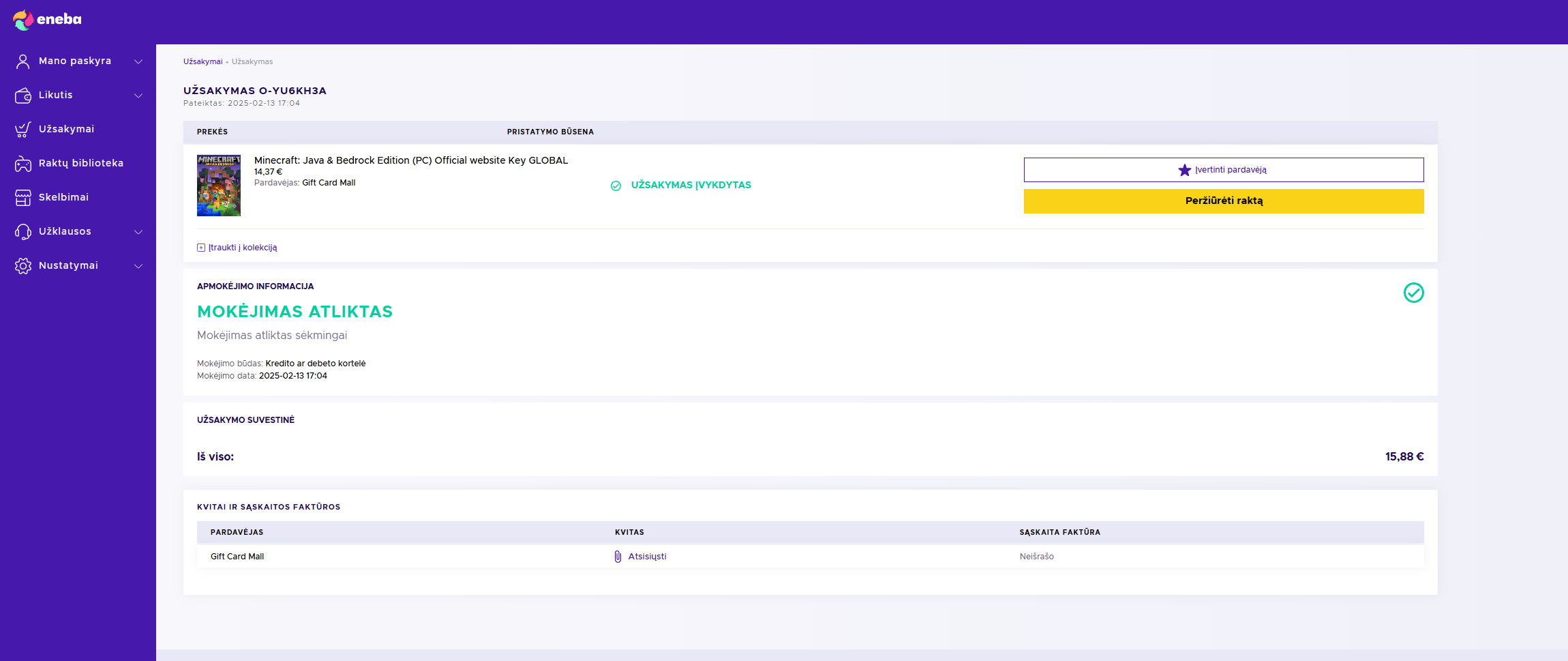Screen dimensions: 1568x661
Task: Click the Užsakymas breadcrumb text
Action: (x=252, y=61)
